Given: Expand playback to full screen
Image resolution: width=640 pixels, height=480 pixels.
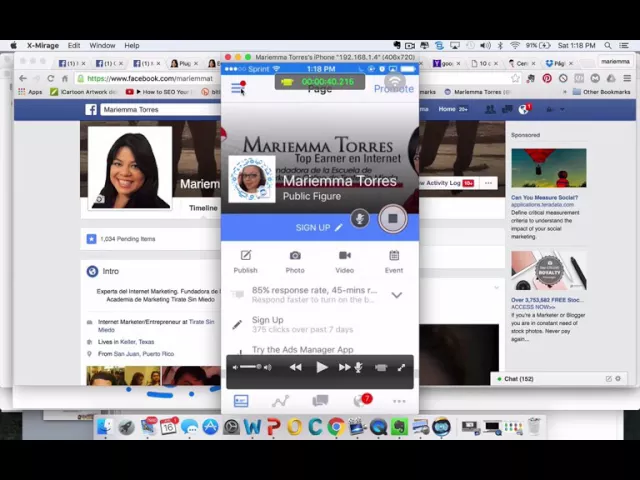Looking at the screenshot, I should pyautogui.click(x=401, y=367).
